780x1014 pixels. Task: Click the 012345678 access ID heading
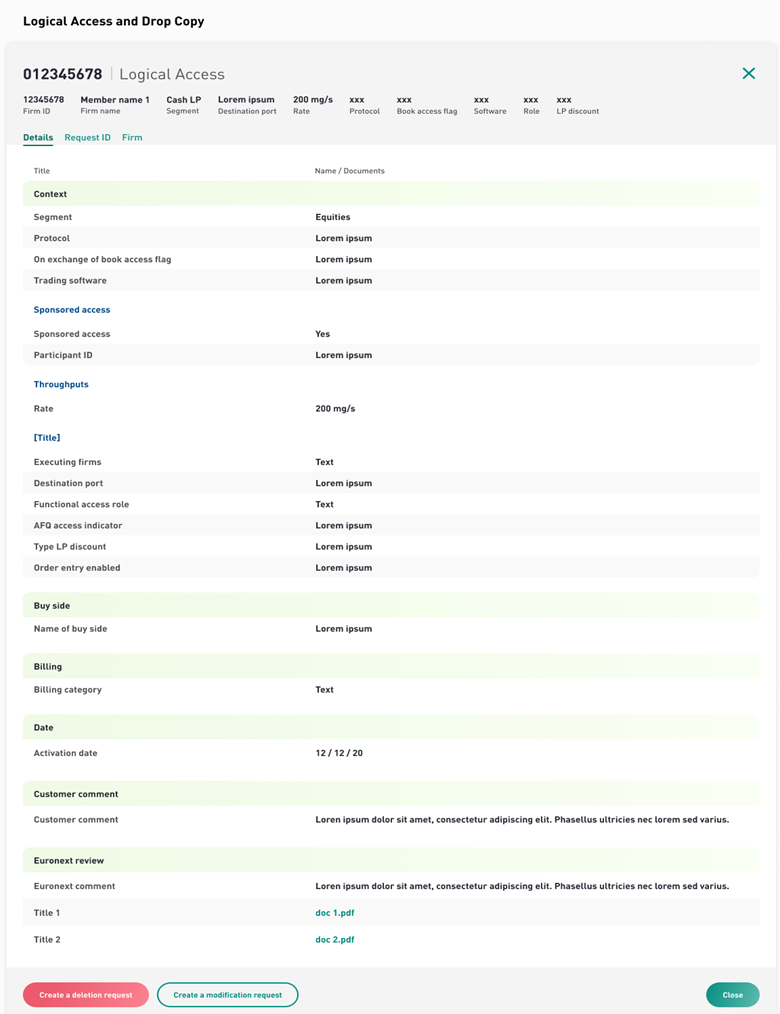click(63, 74)
